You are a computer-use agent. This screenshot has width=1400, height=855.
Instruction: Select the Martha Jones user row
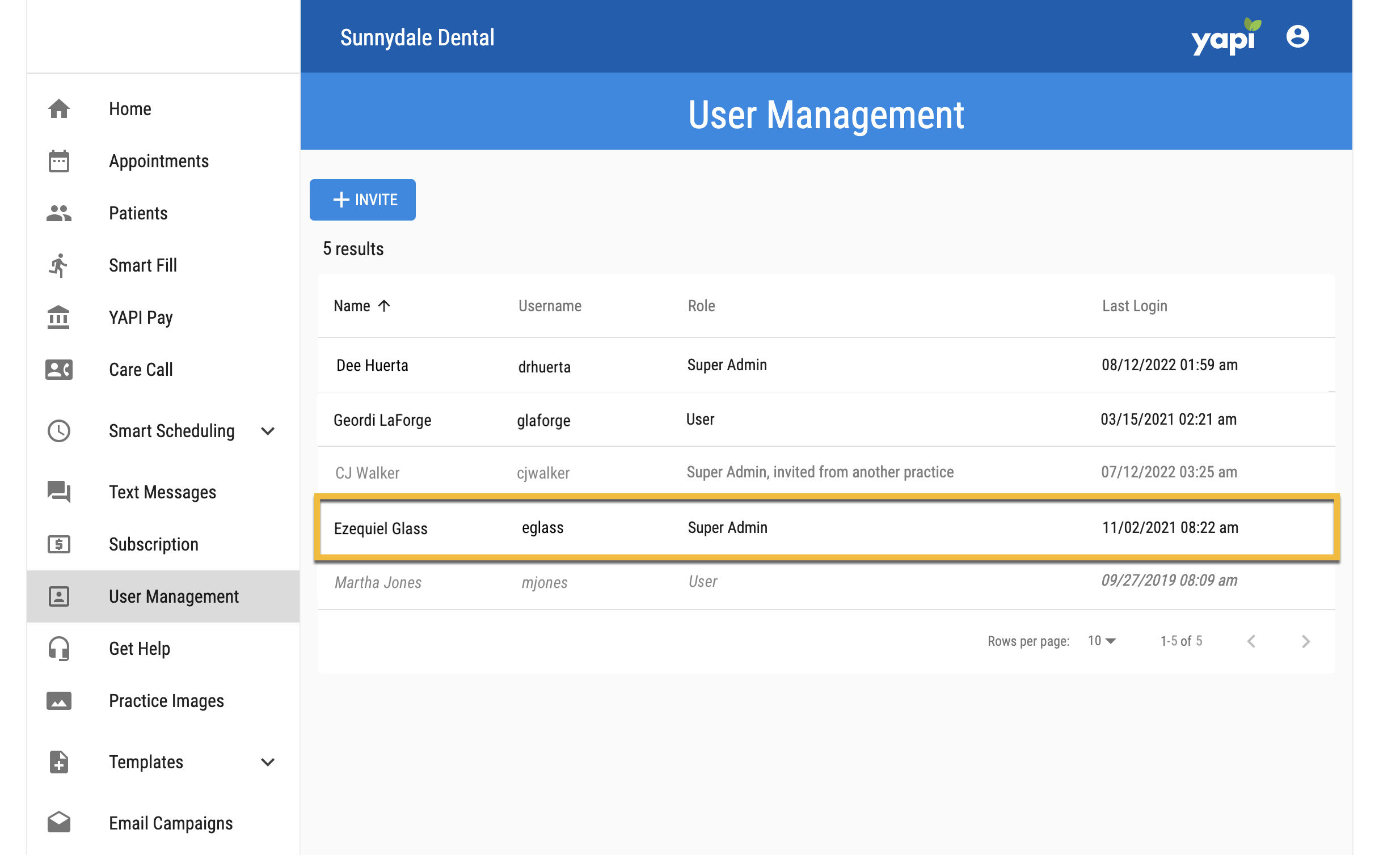point(826,582)
